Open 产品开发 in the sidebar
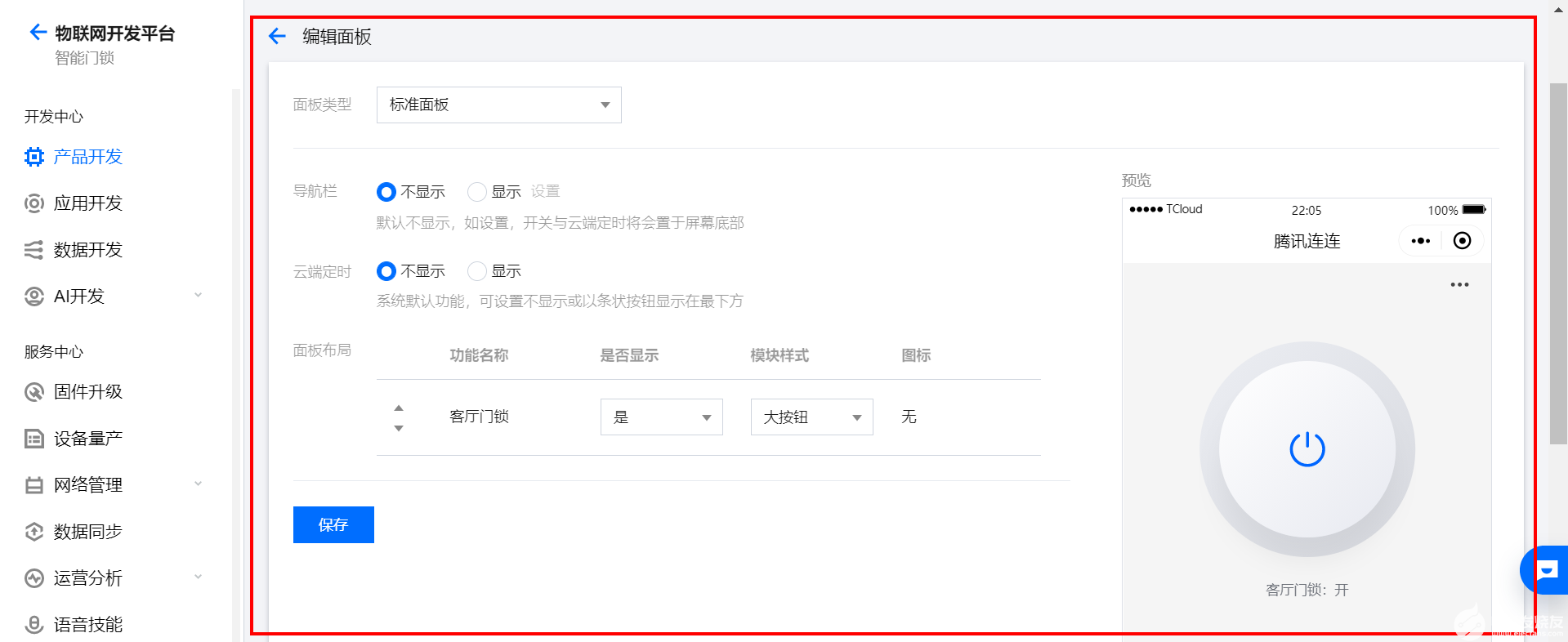The height and width of the screenshot is (642, 1568). [87, 157]
